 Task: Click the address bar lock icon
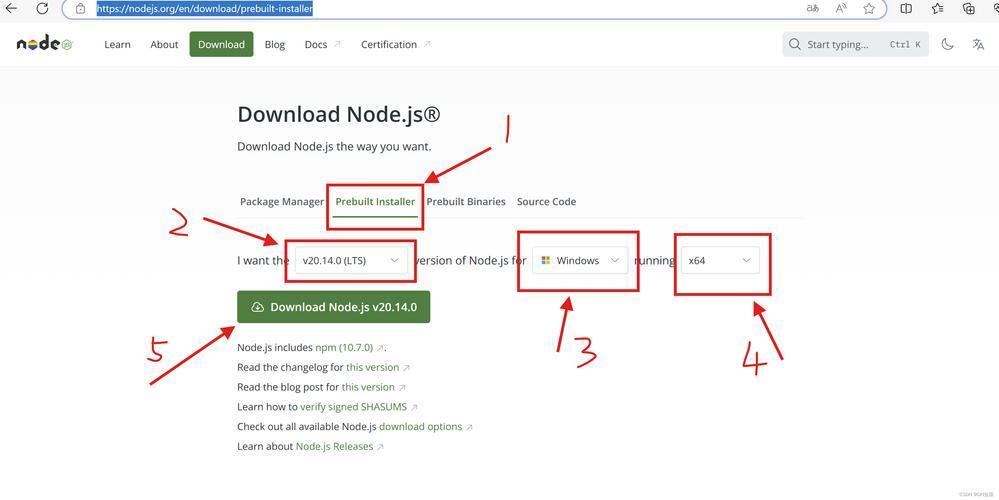80,8
